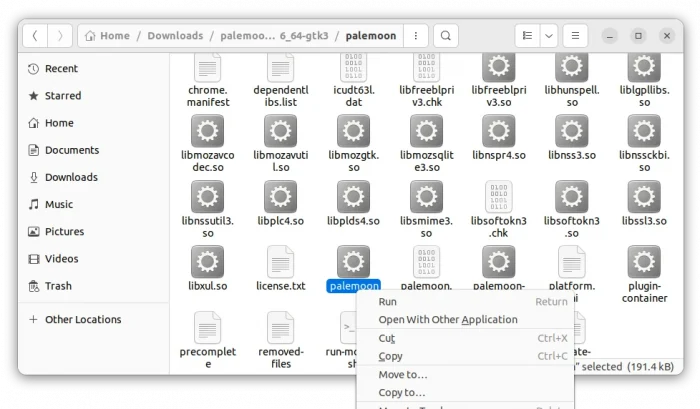Screen dimensions: 700x409
Task: Select the license.txt file
Action: 280,263
